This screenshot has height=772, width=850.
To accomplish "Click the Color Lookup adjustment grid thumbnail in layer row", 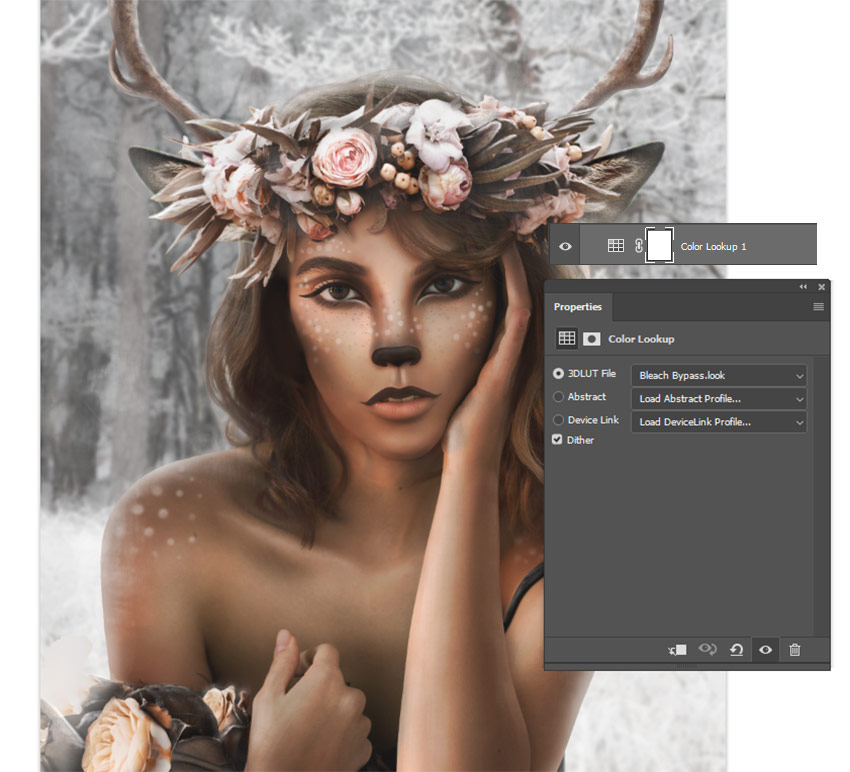I will (x=615, y=246).
